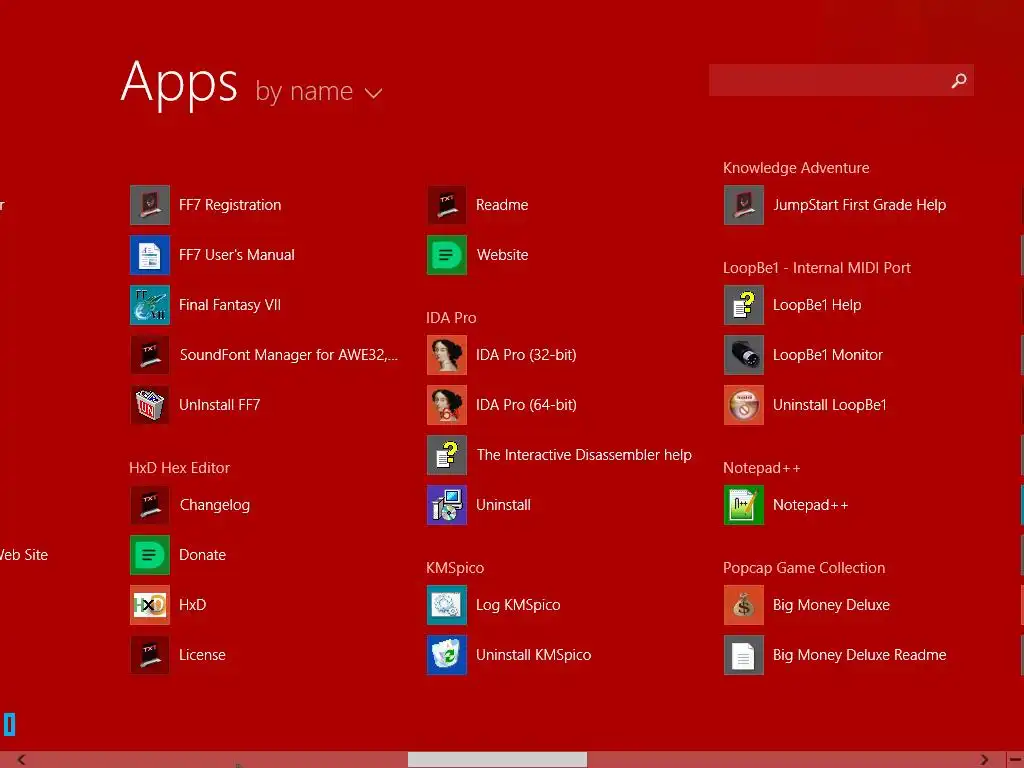
Task: Open the HxD Changelog text icon
Action: pos(150,505)
